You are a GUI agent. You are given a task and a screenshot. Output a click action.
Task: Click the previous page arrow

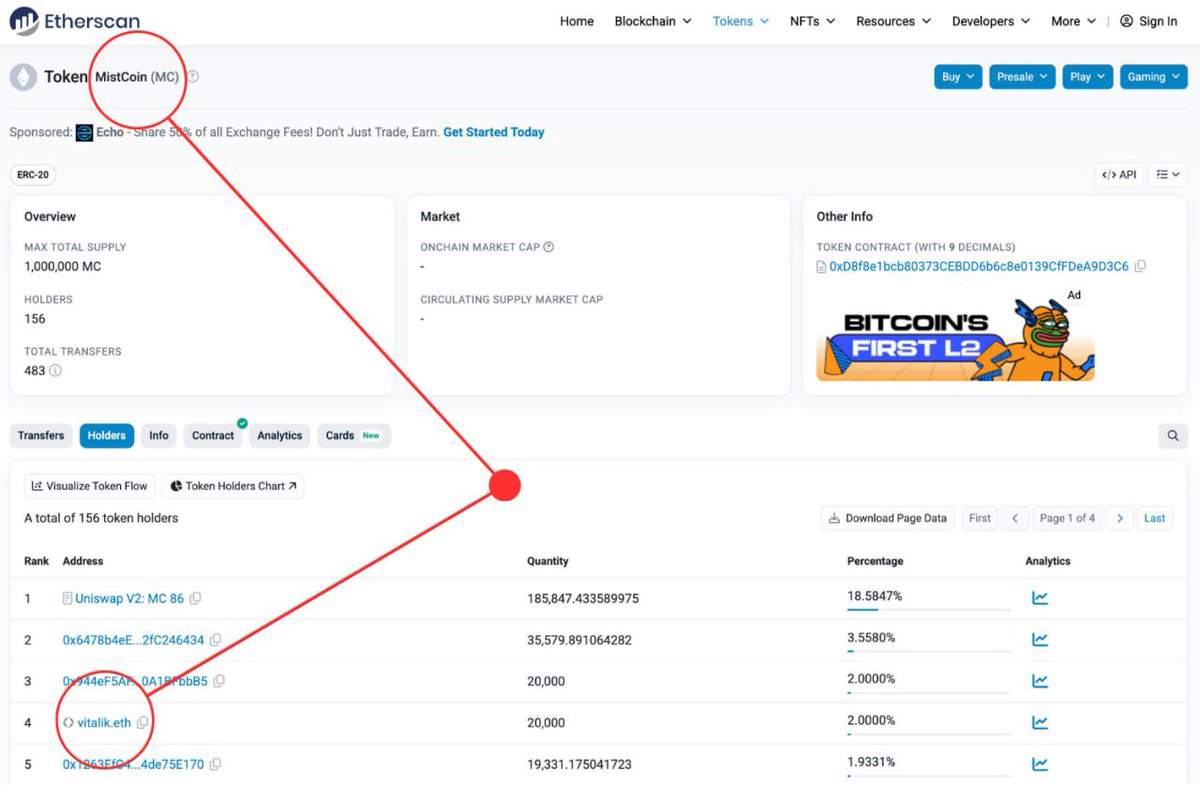[x=1015, y=518]
